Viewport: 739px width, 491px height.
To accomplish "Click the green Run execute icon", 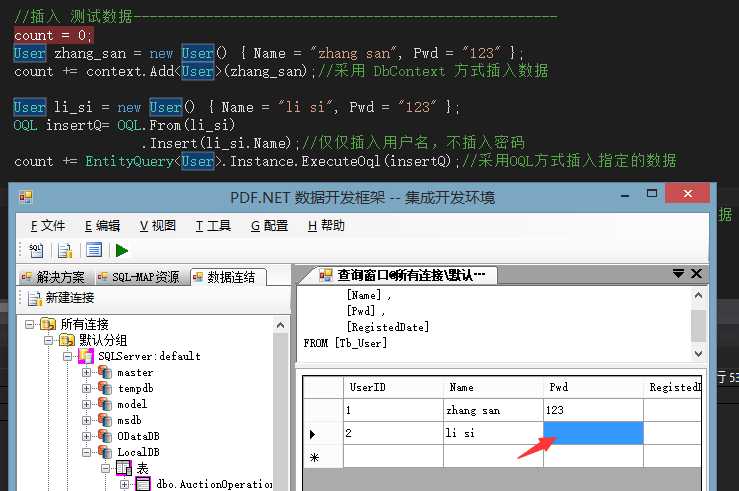I will tap(122, 250).
